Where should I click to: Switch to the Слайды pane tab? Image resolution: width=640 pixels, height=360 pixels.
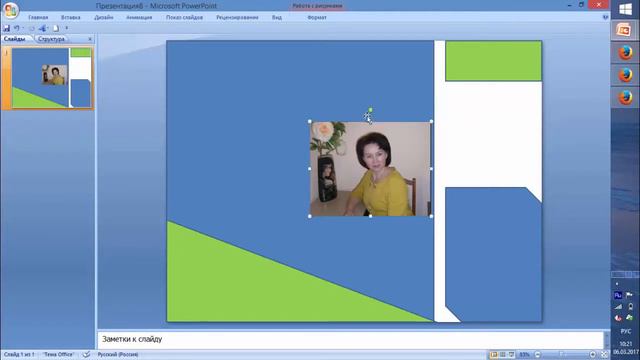coord(15,39)
